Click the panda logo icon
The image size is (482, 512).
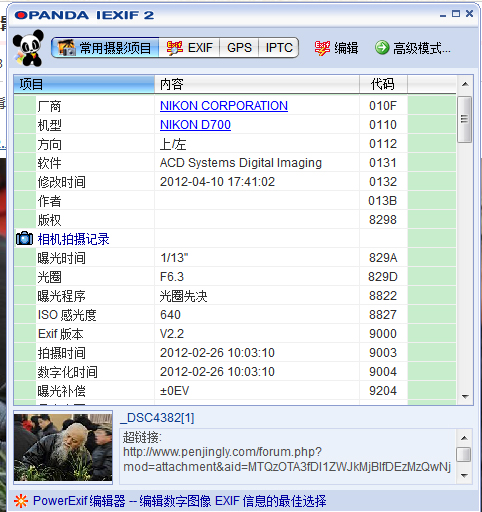28,48
